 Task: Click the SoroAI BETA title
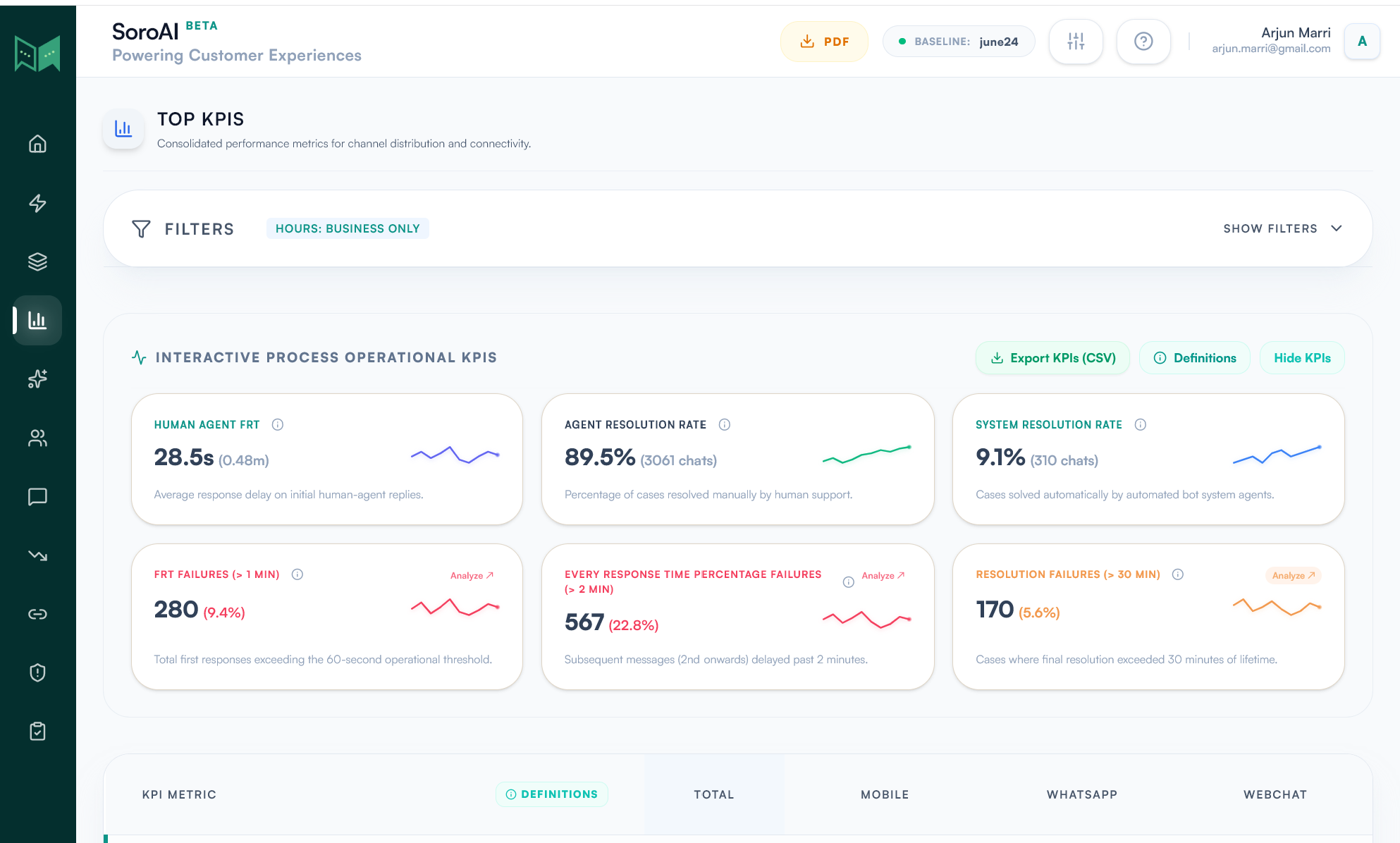[x=165, y=31]
